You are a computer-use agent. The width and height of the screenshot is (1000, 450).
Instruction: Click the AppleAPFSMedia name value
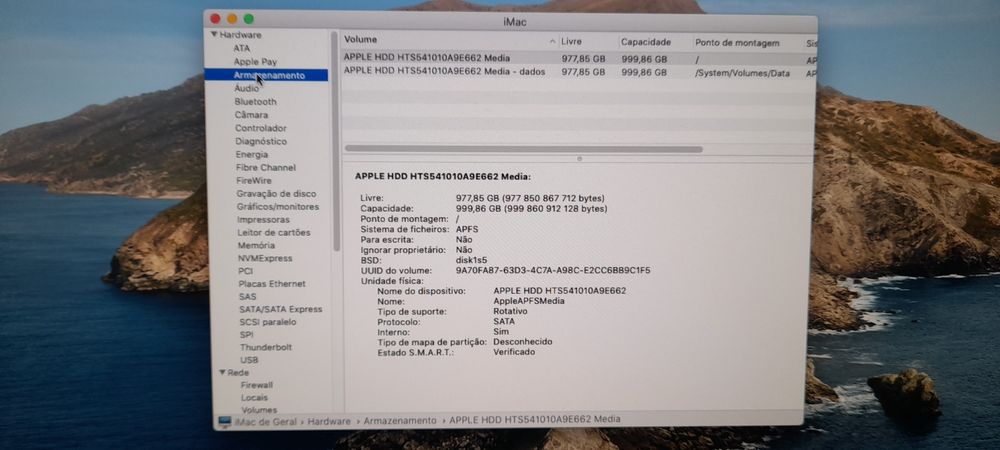[x=529, y=301]
